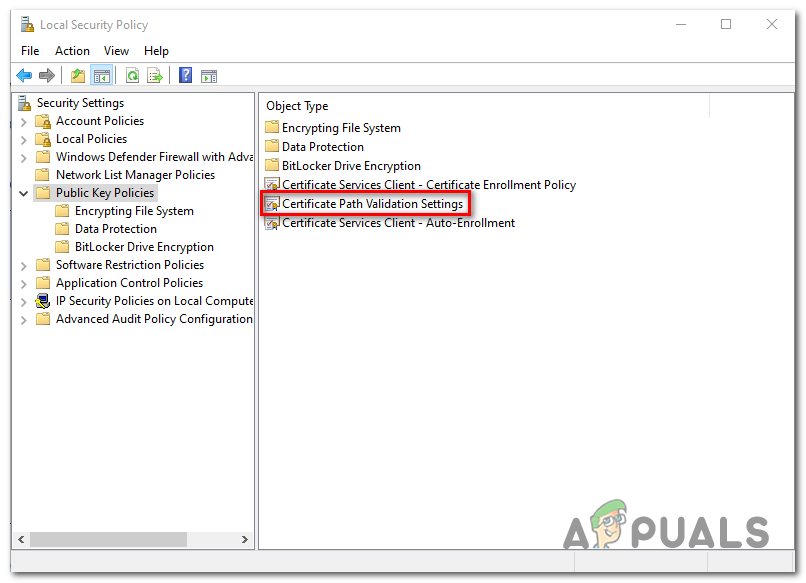Click IP Security Policies computer icon

[x=43, y=301]
